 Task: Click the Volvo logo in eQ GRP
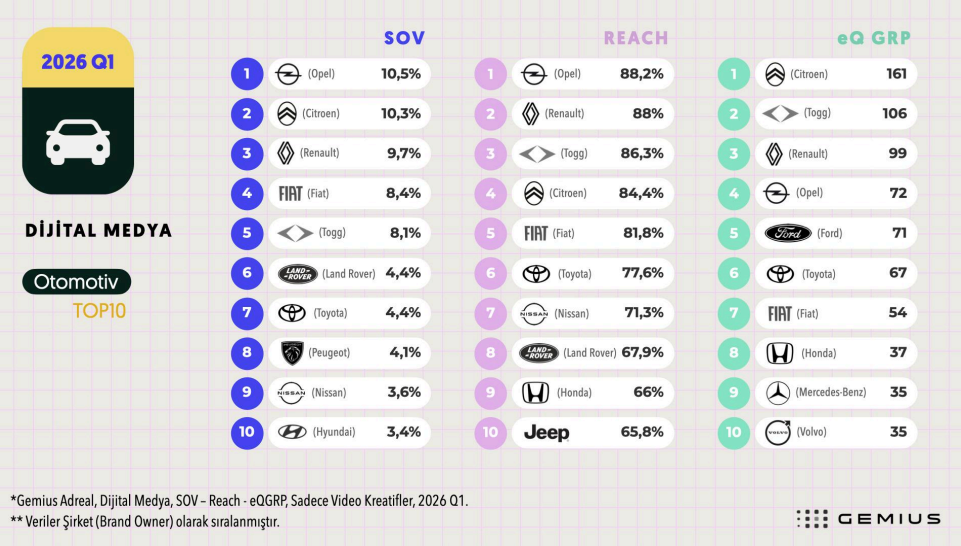tap(777, 432)
